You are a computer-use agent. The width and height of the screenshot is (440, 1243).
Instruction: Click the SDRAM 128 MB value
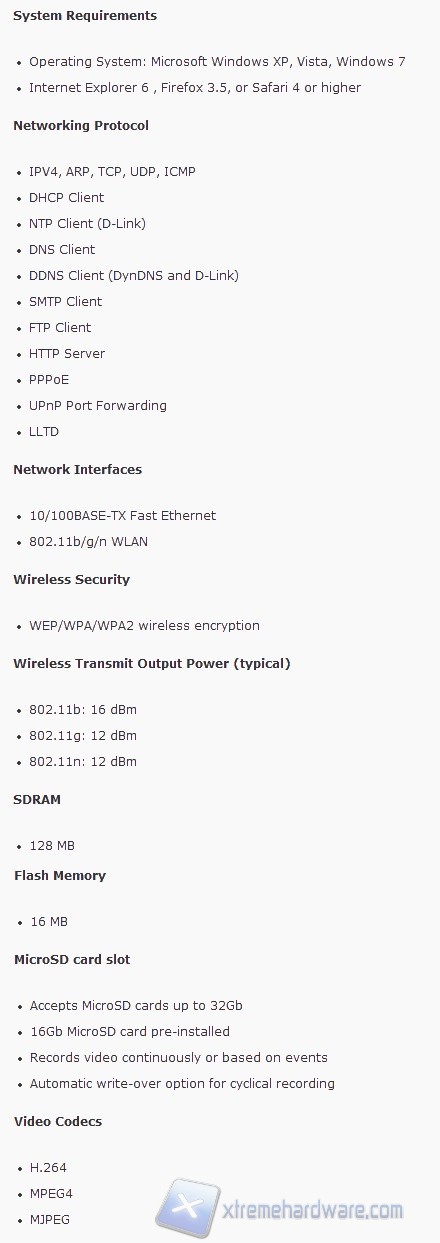[x=52, y=846]
